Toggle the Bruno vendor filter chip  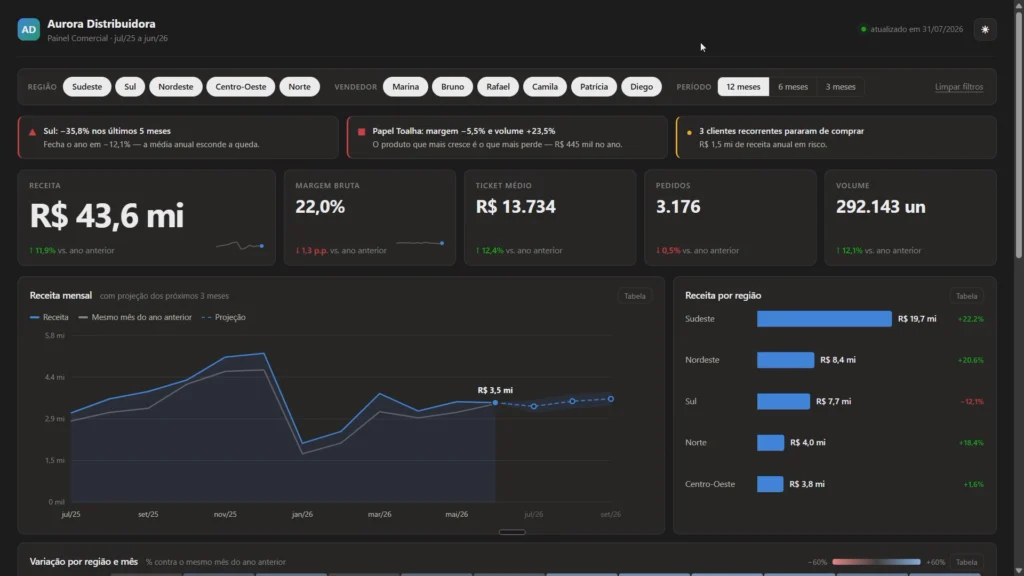(452, 87)
